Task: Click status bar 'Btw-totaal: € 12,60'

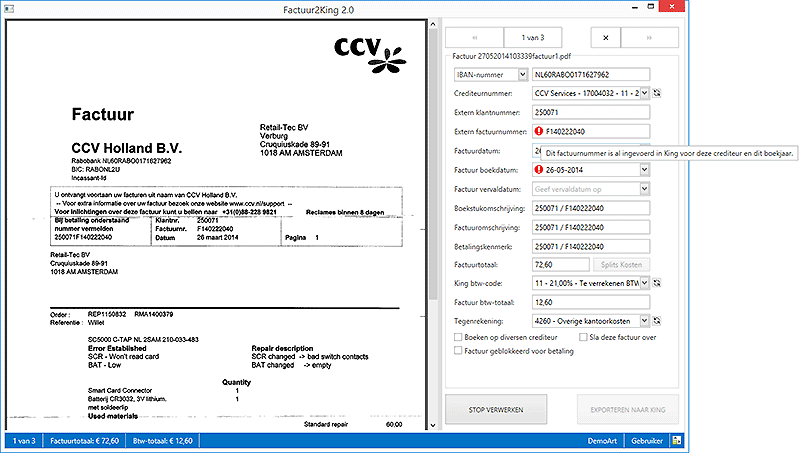Action: click(x=163, y=441)
